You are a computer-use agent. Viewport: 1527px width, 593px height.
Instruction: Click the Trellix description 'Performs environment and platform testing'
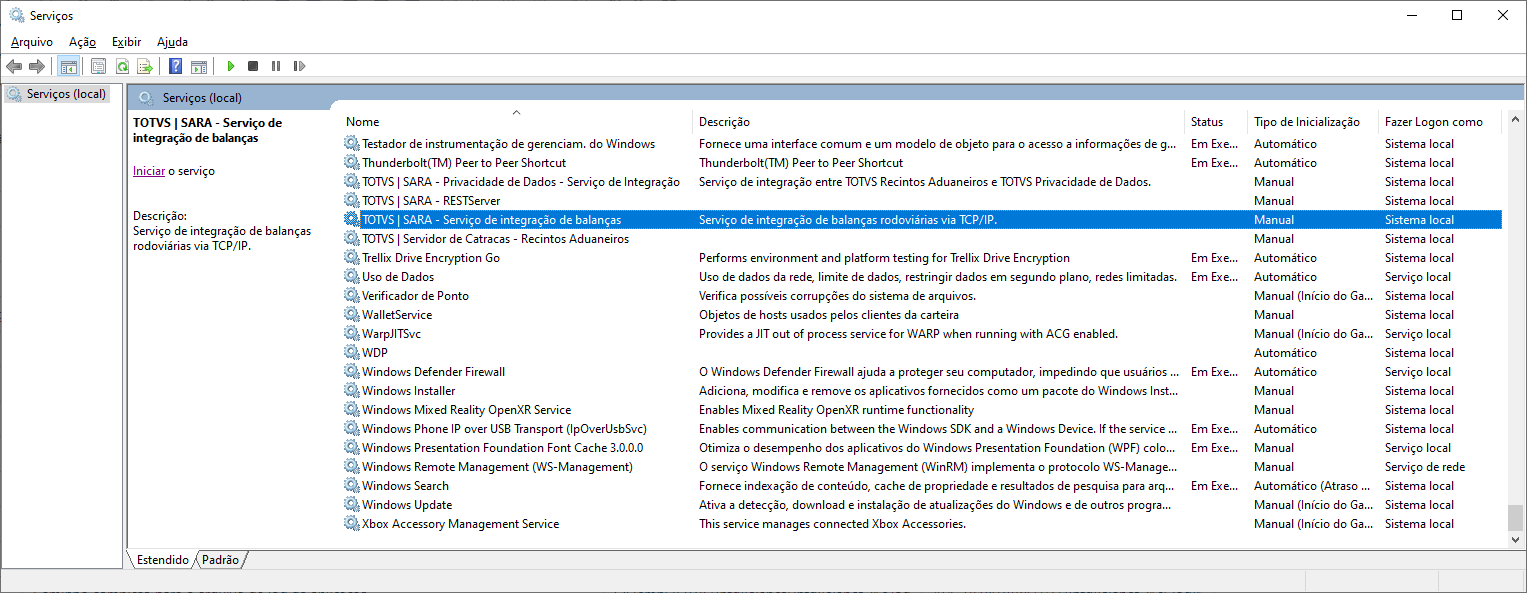tap(884, 258)
